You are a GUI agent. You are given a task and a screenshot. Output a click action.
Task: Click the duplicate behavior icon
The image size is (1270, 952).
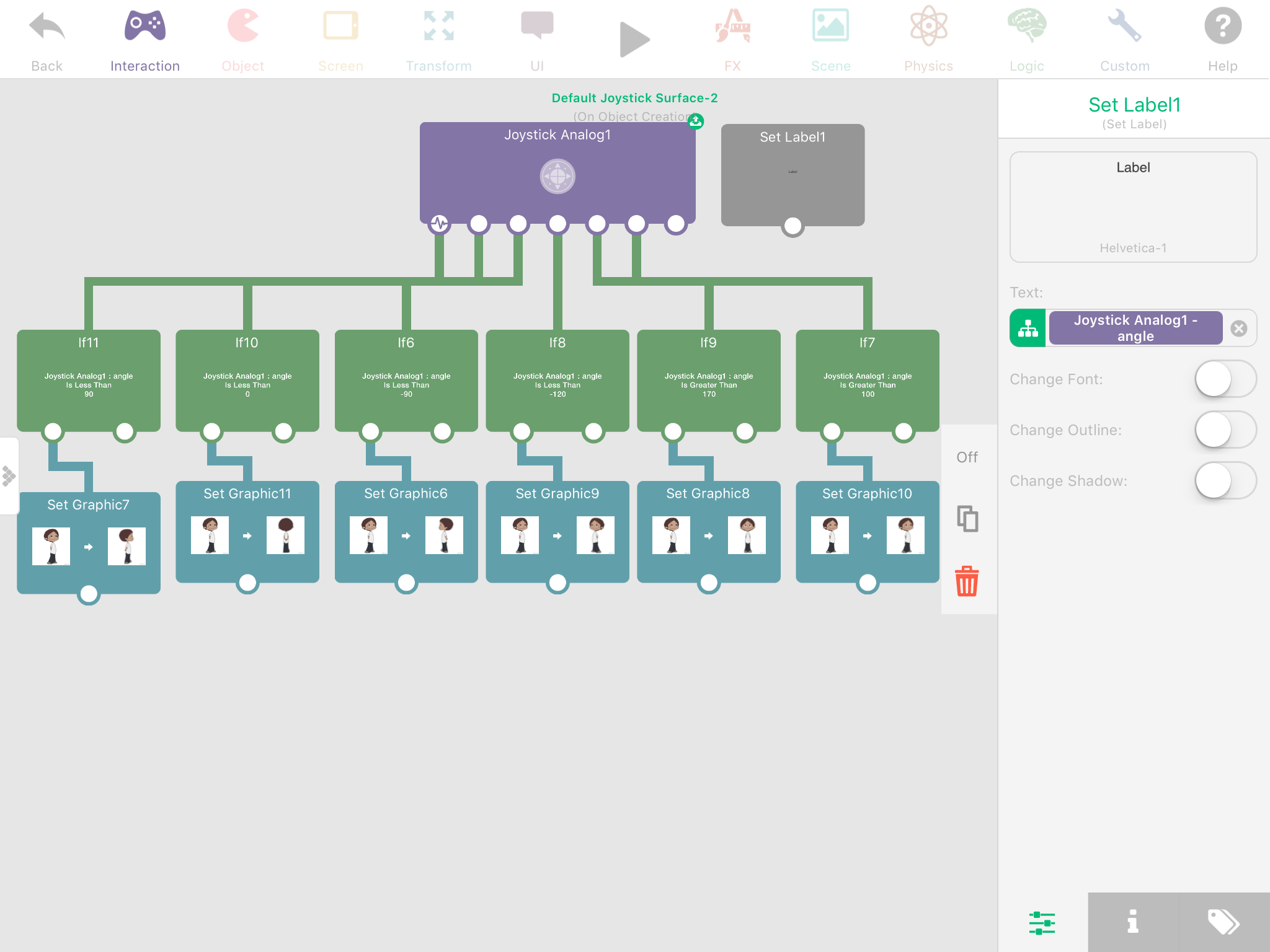[967, 519]
